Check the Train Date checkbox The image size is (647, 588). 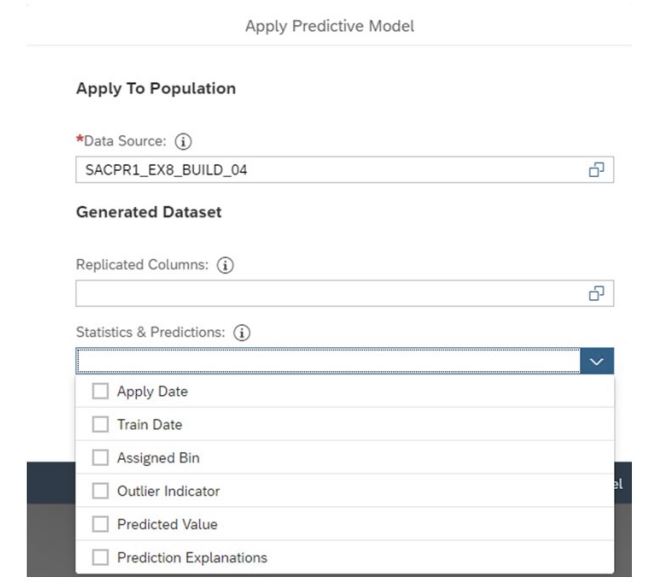(100, 424)
